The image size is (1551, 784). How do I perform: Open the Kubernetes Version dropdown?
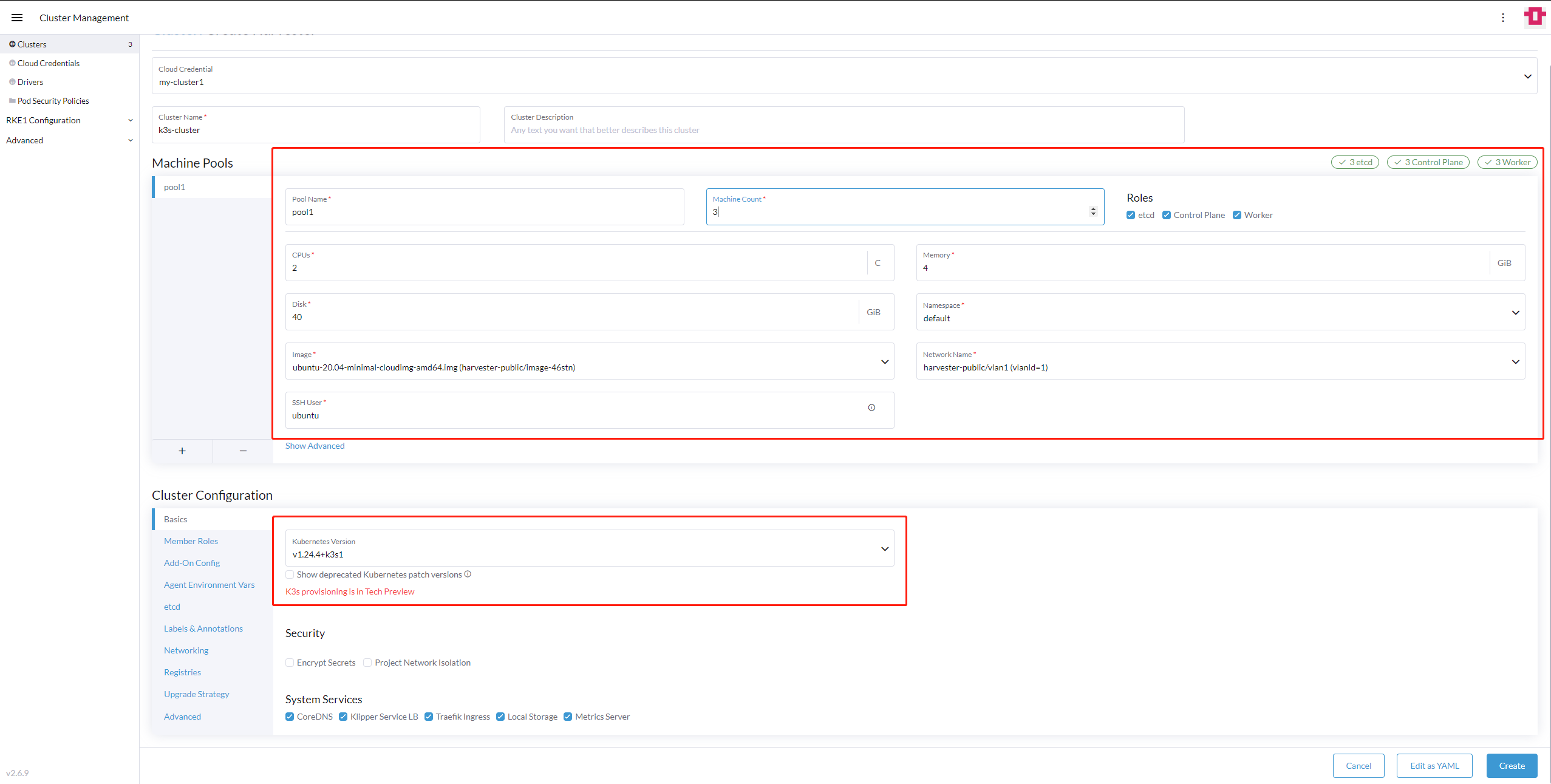[x=590, y=548]
